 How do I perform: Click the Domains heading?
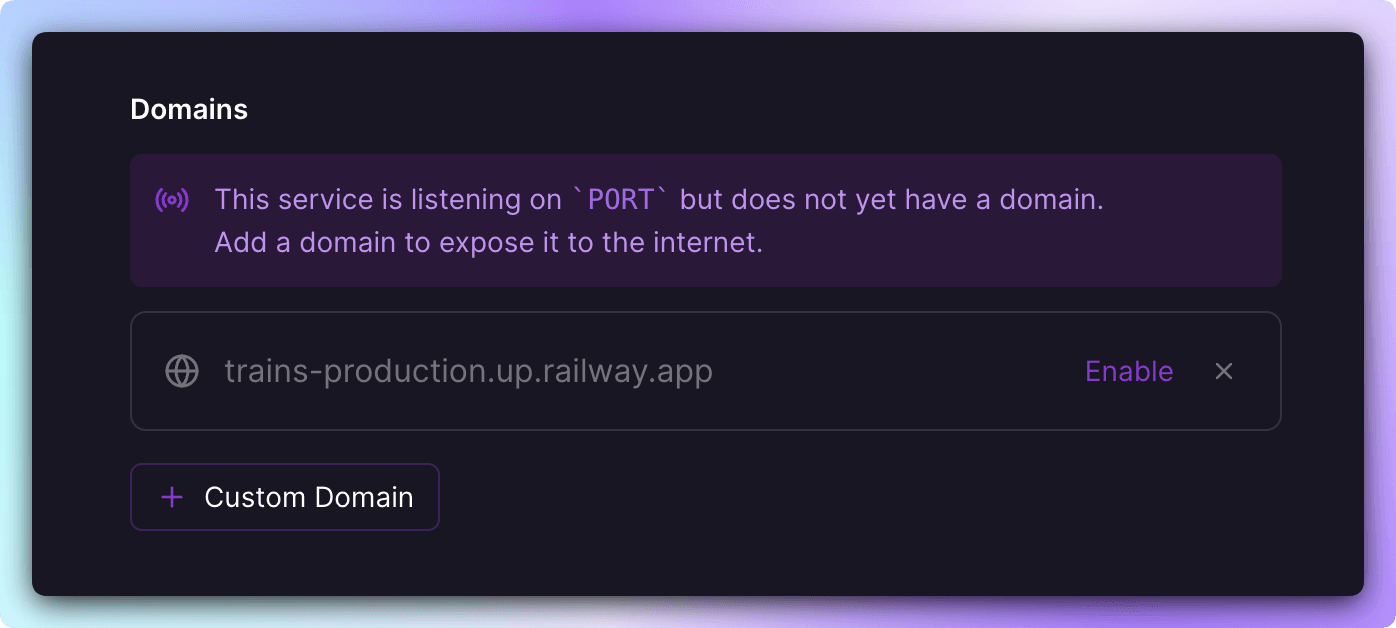tap(188, 109)
